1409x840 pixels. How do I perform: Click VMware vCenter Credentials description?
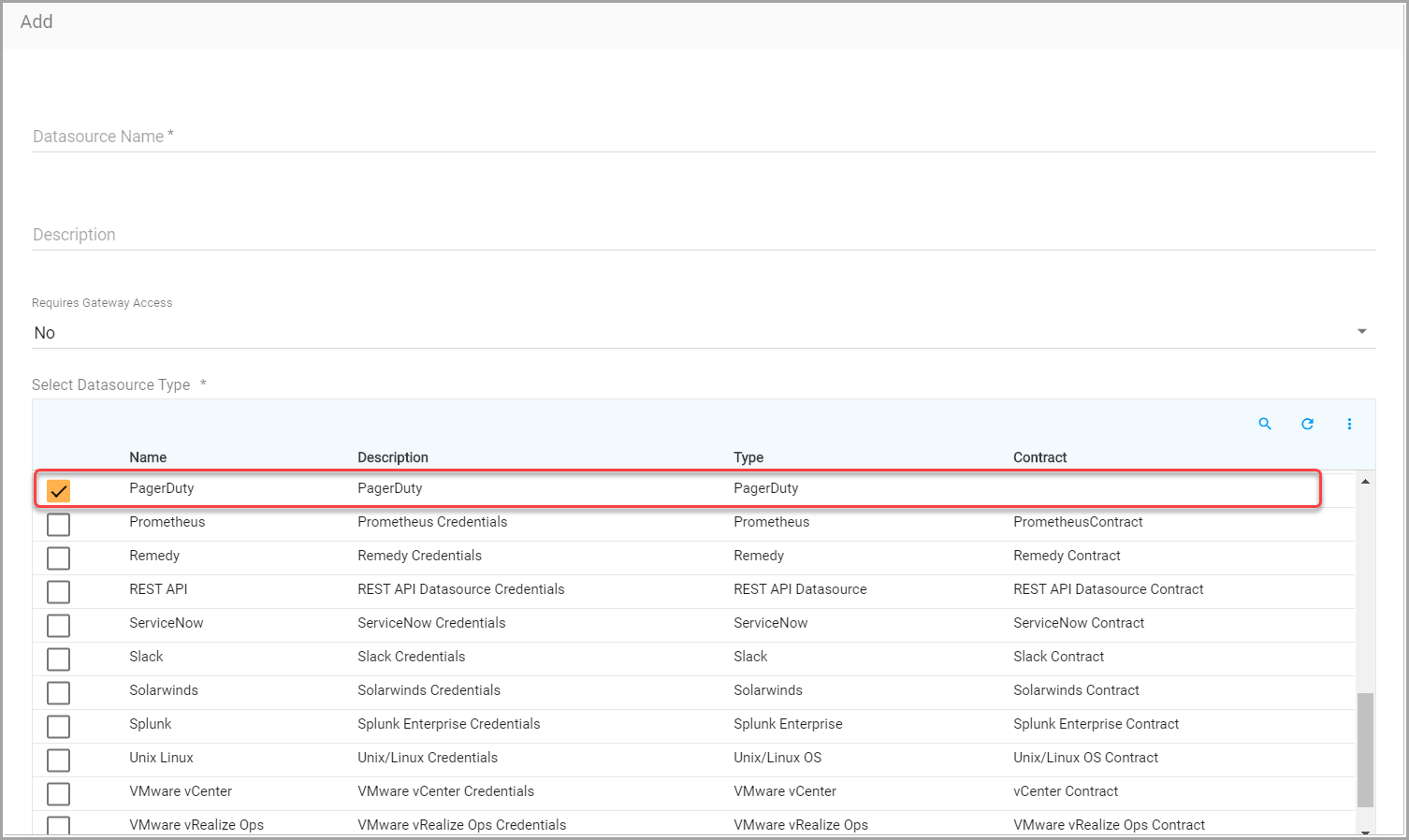click(445, 791)
